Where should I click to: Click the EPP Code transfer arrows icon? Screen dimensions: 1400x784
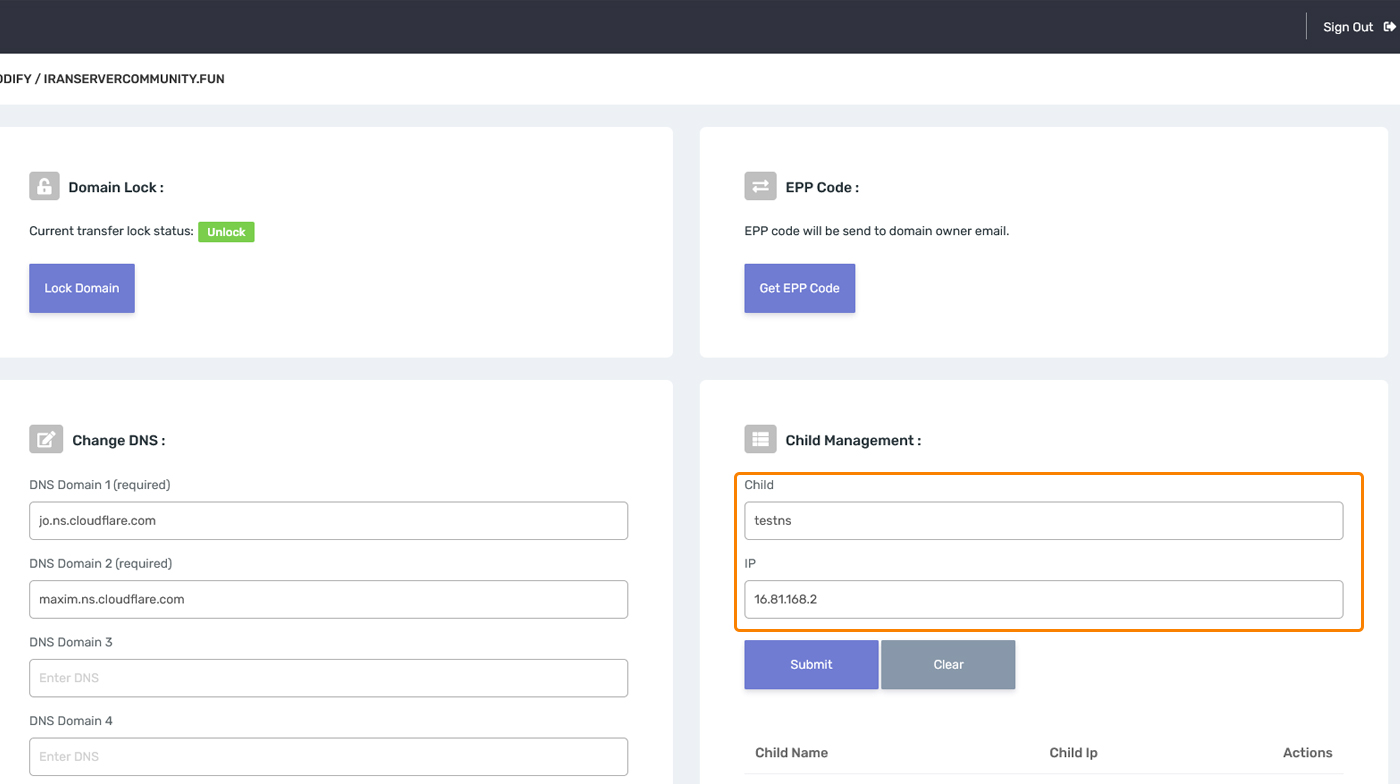click(x=760, y=187)
